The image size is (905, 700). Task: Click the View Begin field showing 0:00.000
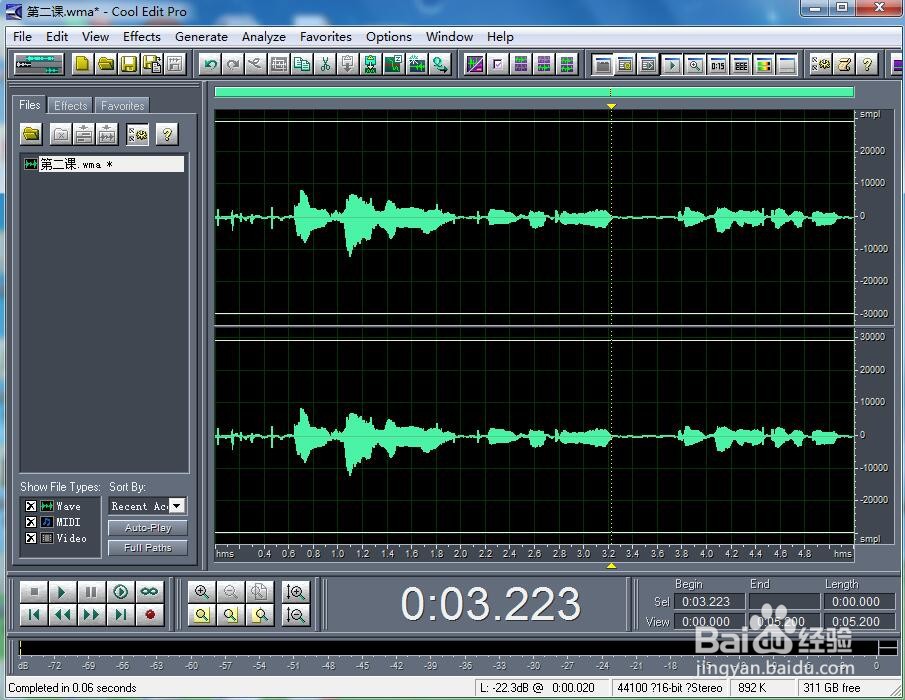[709, 622]
